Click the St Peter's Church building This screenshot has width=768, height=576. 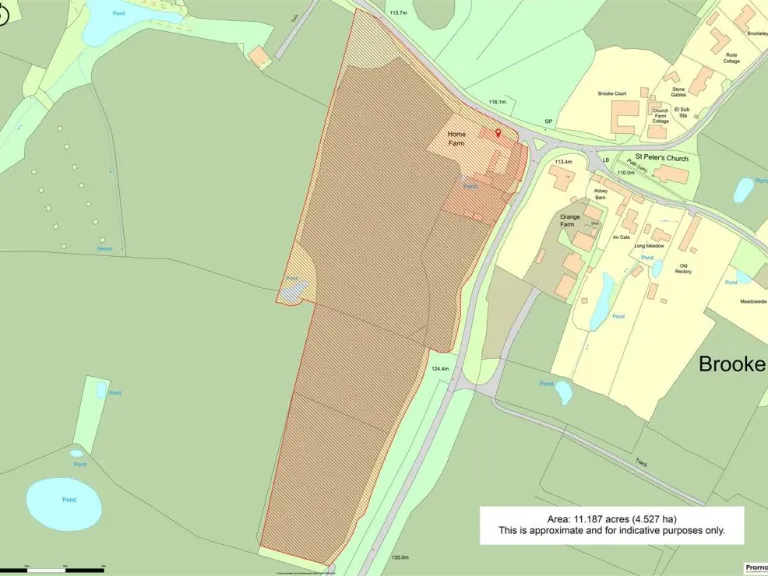tap(671, 175)
